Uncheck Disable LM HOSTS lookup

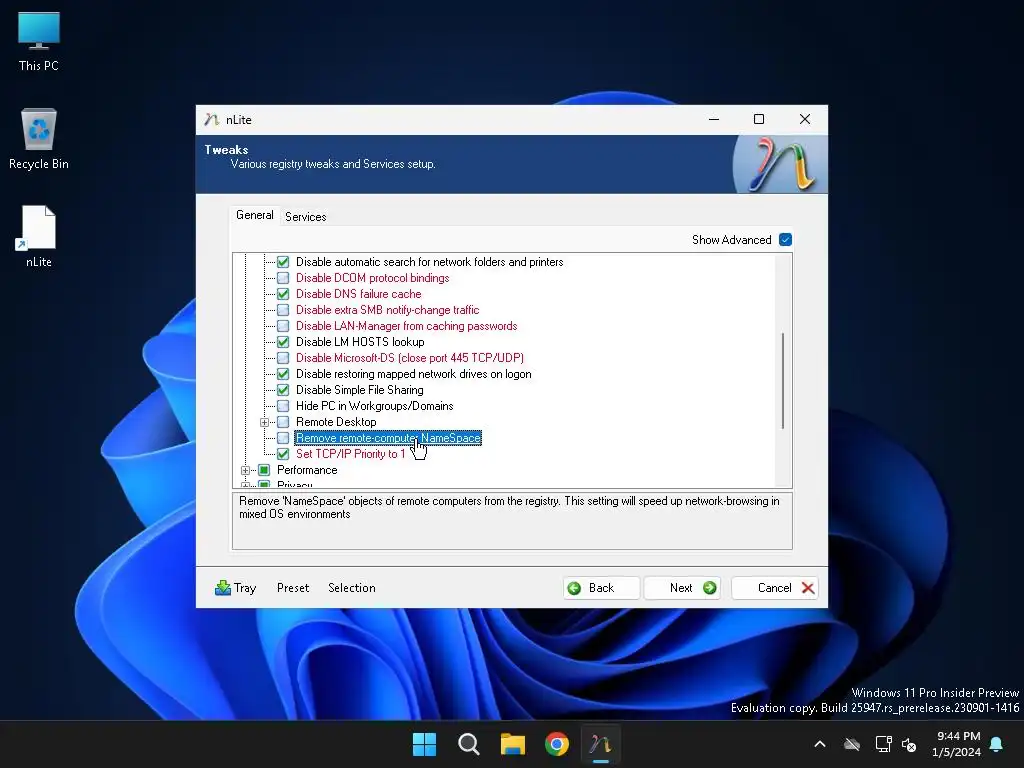(x=283, y=342)
